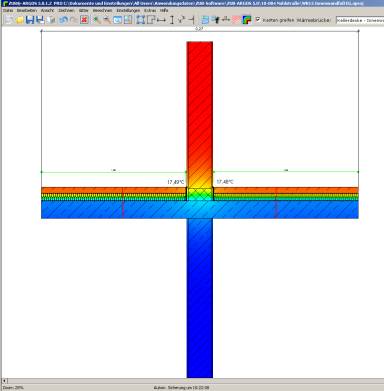Select the horizontal dimension arrow tool
This screenshot has width=384, height=391.
161,20
